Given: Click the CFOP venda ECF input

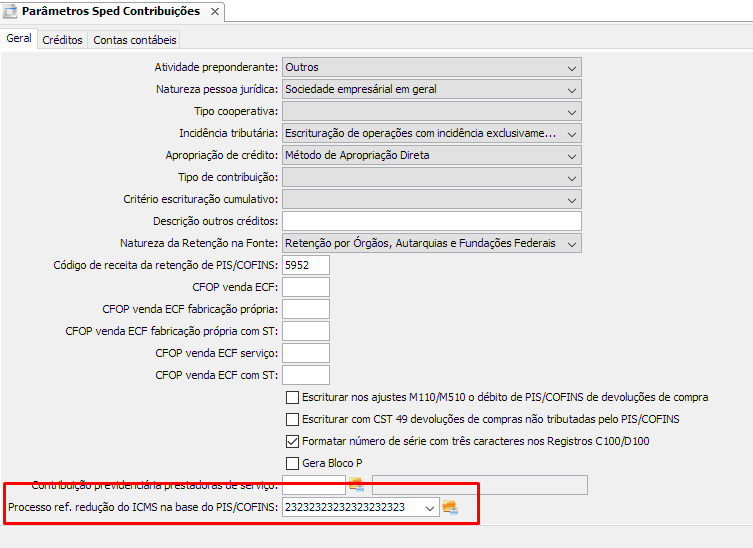Looking at the screenshot, I should (305, 287).
